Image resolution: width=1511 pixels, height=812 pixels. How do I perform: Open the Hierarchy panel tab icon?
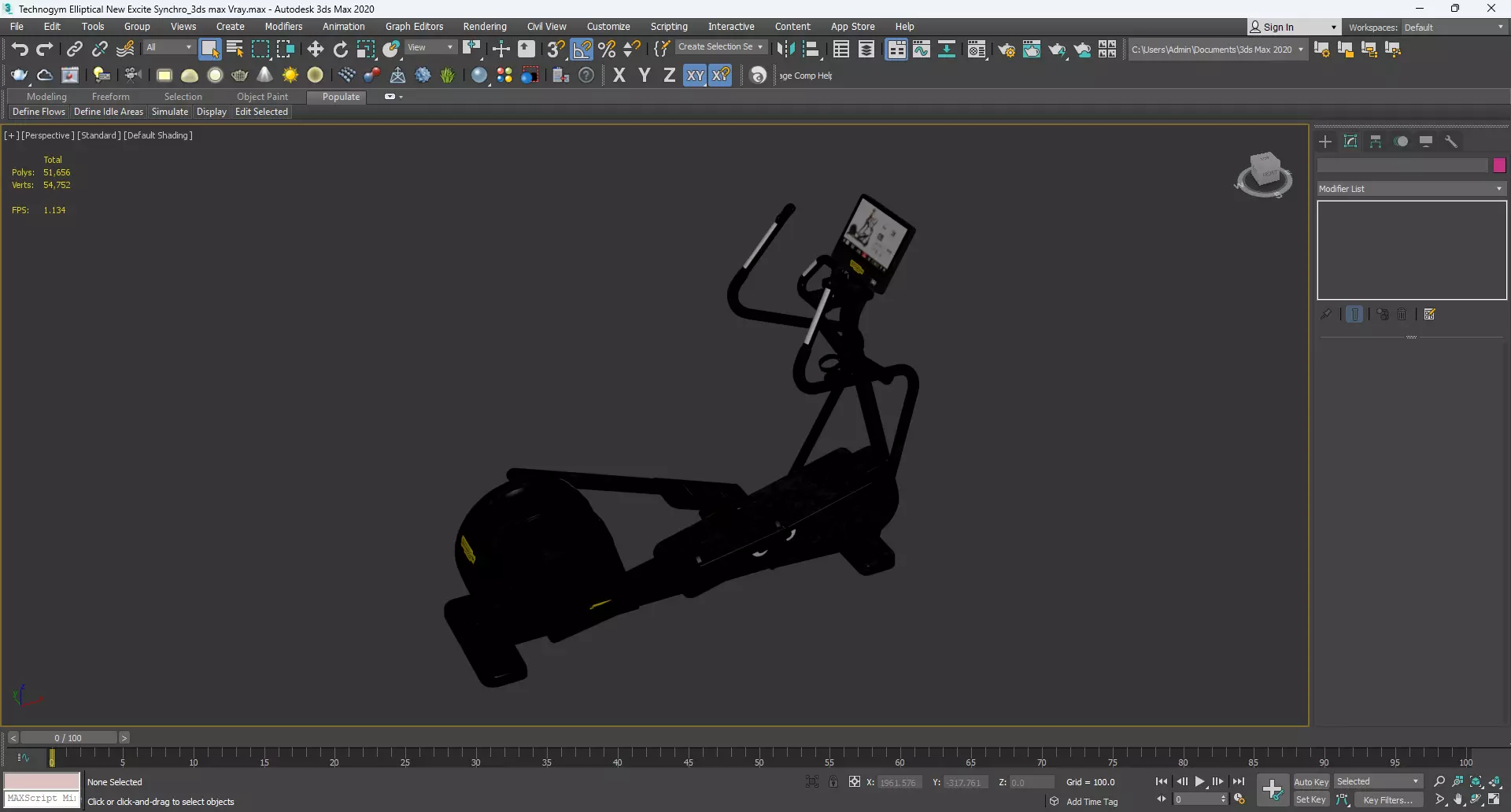click(x=1376, y=142)
